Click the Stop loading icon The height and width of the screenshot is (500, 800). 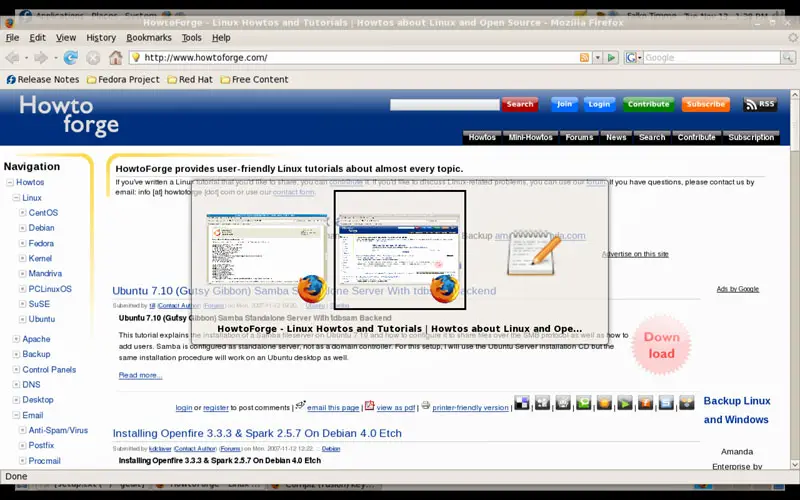click(93, 58)
